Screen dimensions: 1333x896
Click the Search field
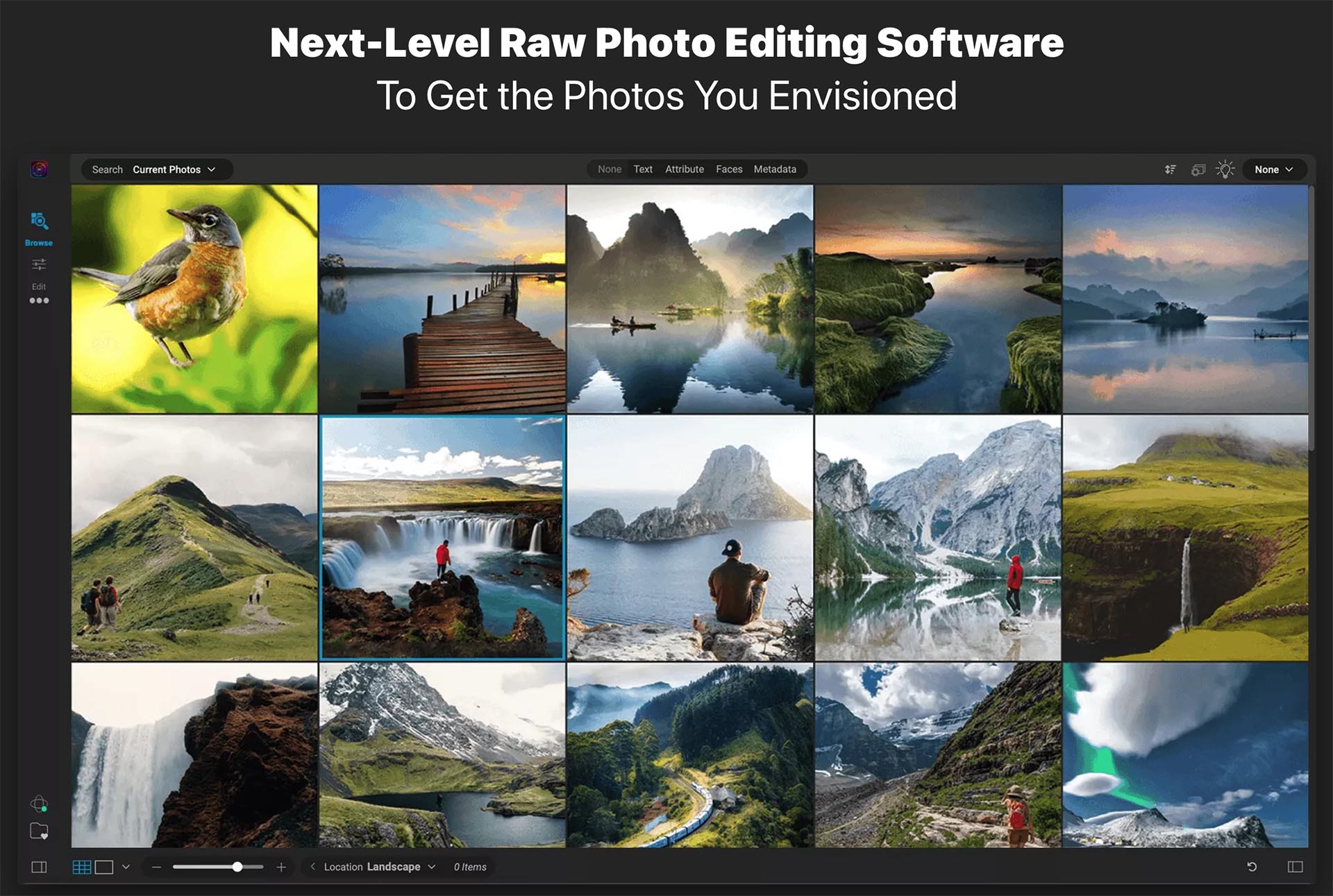click(x=107, y=169)
